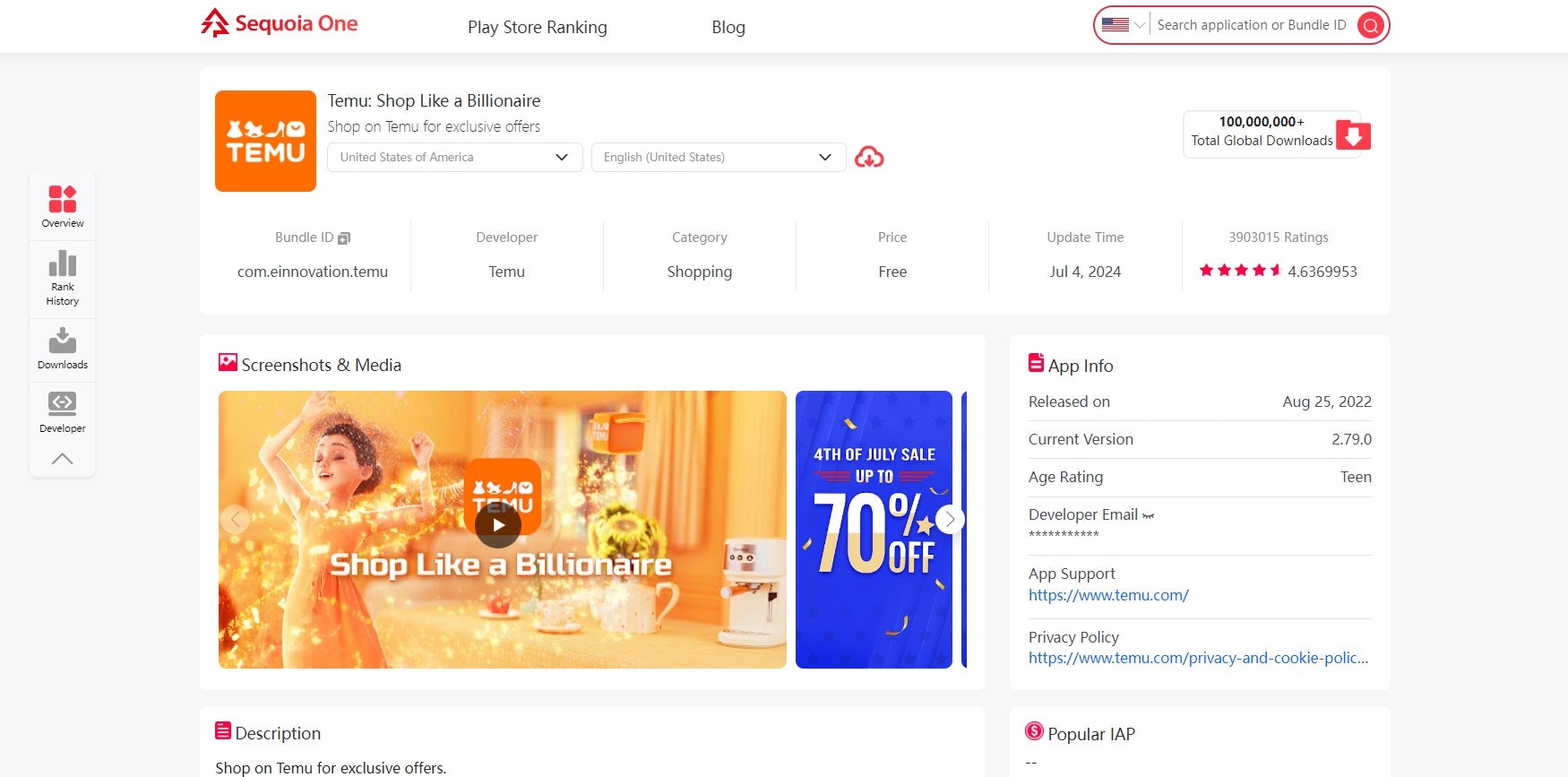Focus the search application or Bundle ID field

[1252, 25]
